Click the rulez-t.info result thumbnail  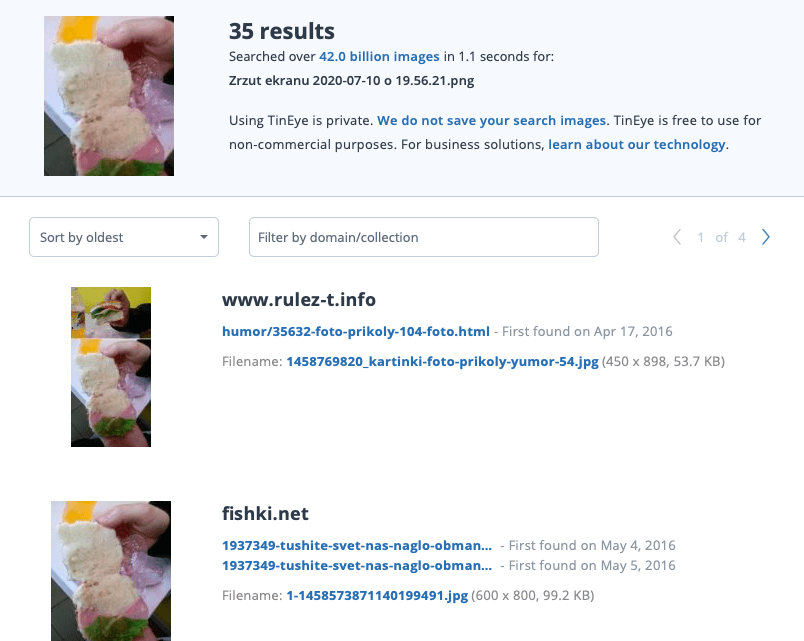(111, 367)
